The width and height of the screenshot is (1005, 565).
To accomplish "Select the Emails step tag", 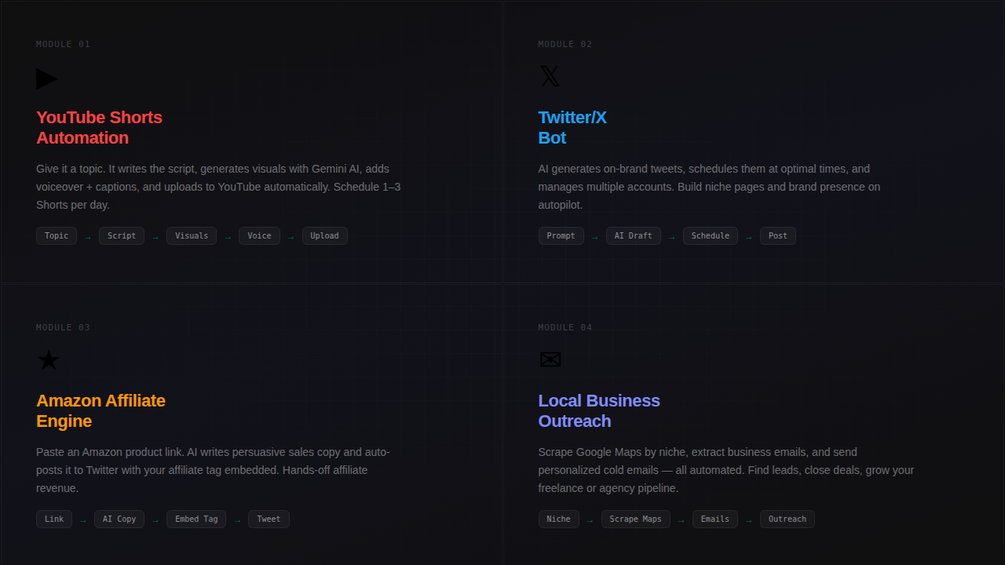I will pos(715,519).
